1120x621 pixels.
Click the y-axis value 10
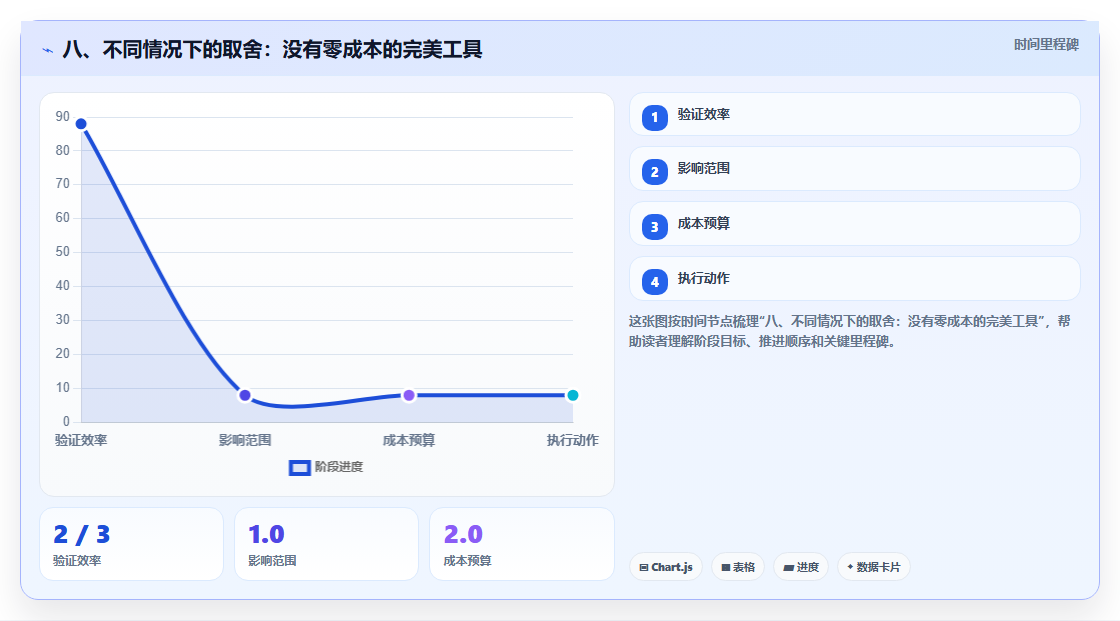[63, 388]
